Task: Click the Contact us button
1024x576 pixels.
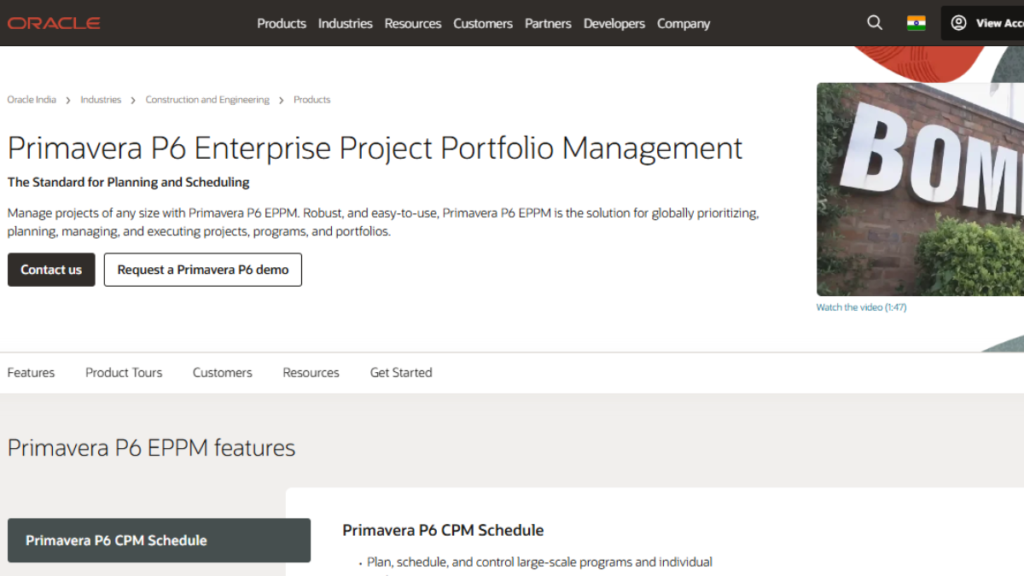Action: (x=51, y=269)
